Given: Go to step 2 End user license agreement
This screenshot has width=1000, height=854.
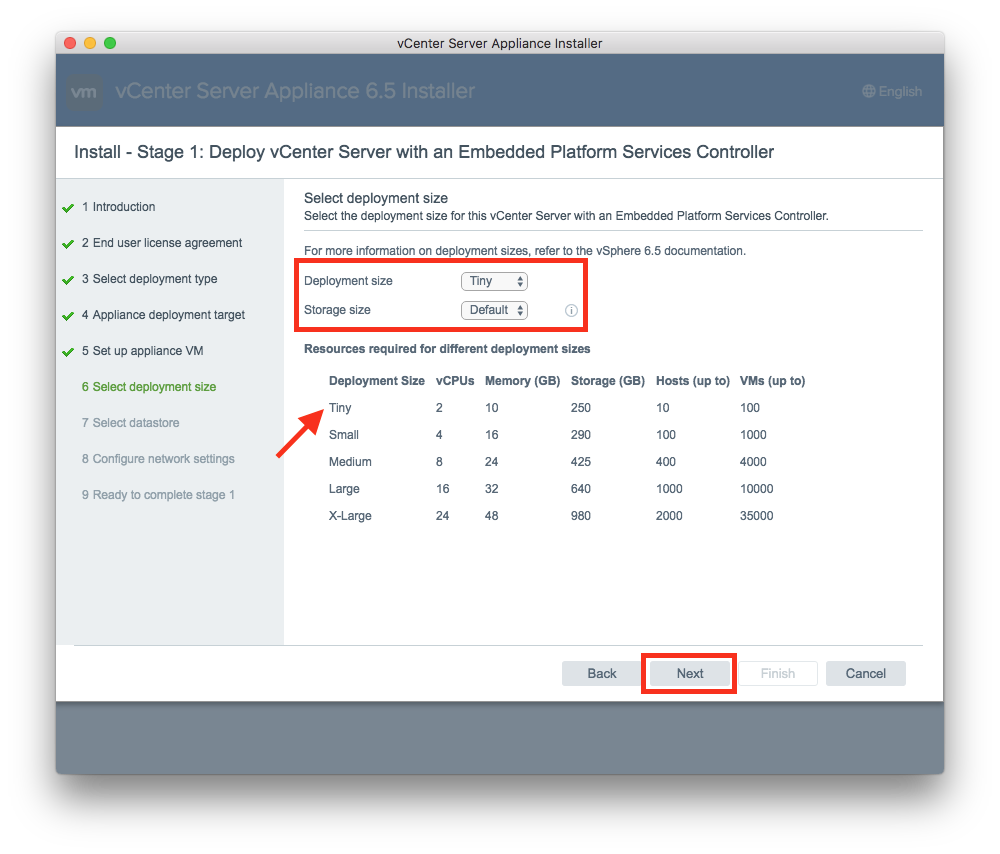Looking at the screenshot, I should tap(162, 243).
